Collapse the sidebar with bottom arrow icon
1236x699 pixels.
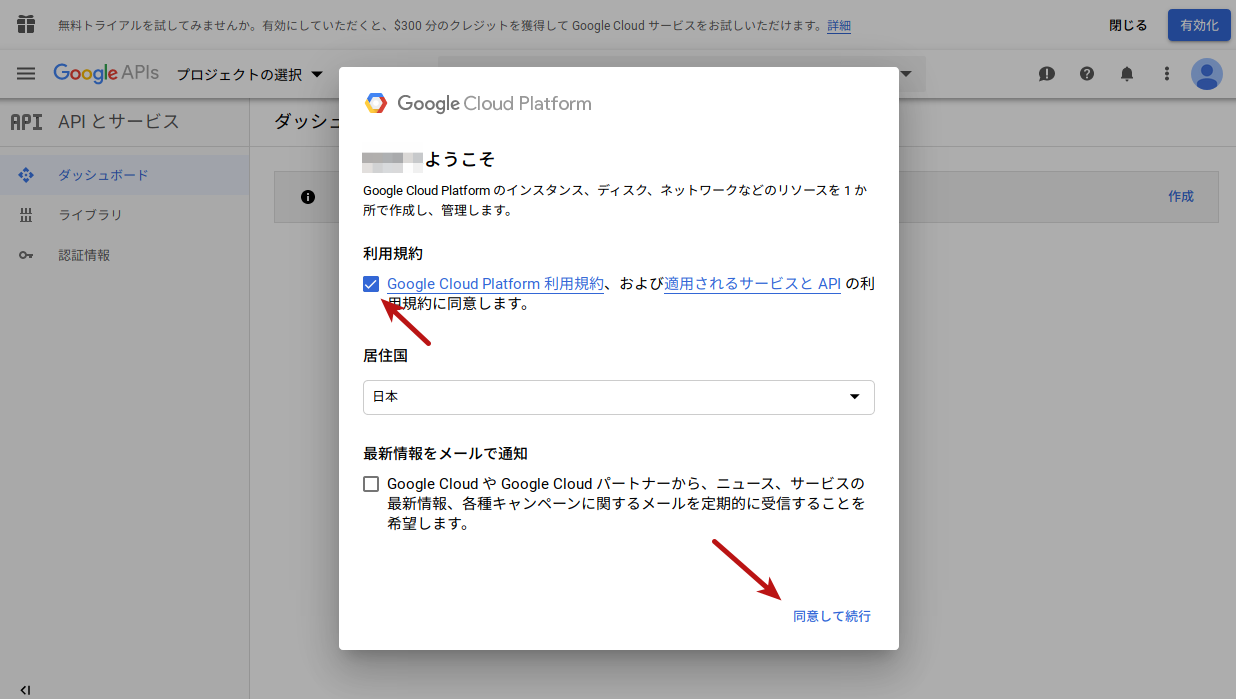25,689
